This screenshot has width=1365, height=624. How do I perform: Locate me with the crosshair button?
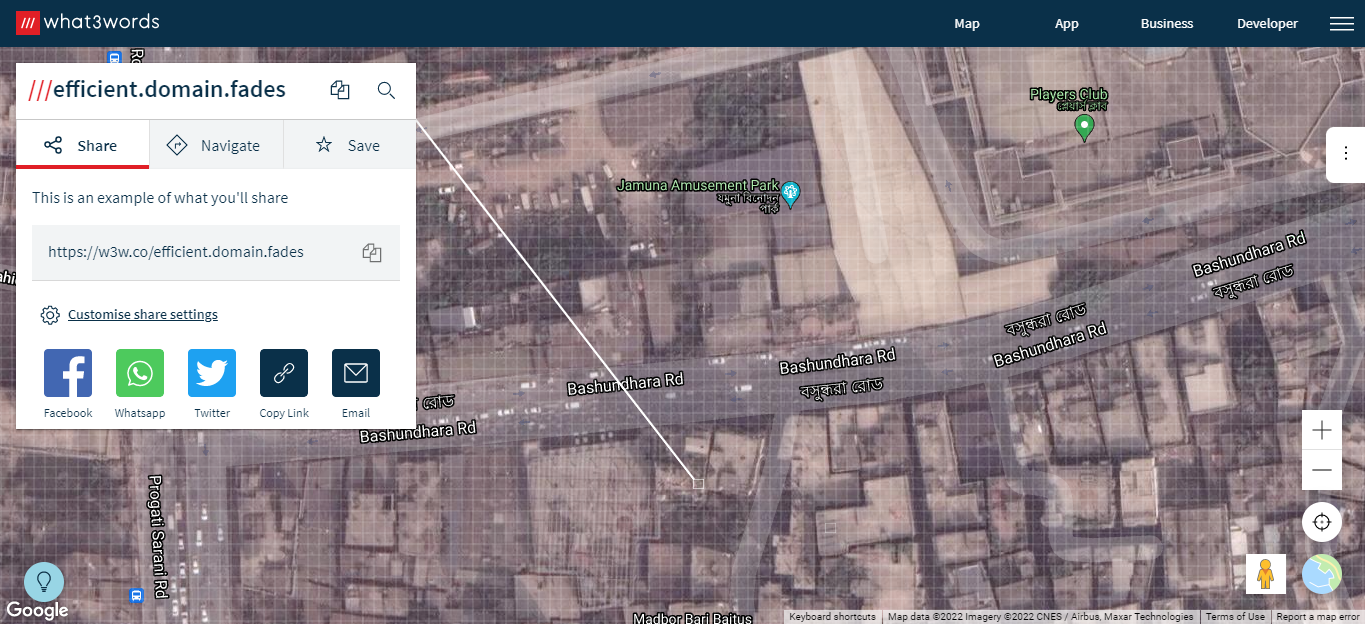coord(1322,522)
